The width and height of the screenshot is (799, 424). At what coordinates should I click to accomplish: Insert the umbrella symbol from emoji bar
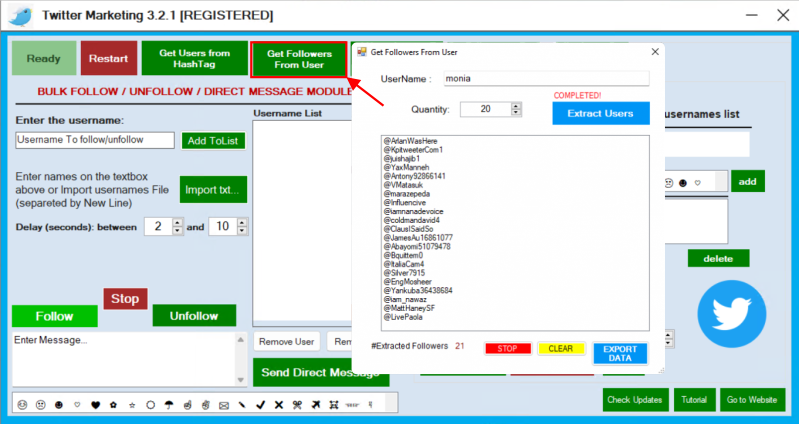(x=168, y=405)
